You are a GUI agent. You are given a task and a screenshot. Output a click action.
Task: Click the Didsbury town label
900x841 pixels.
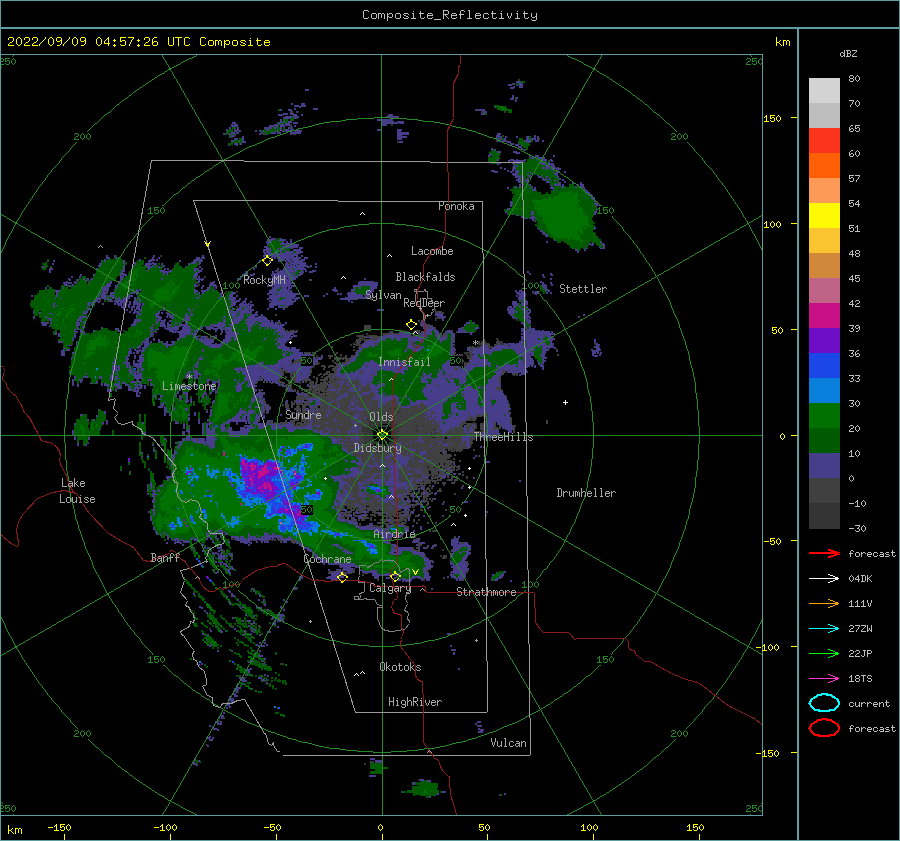tap(377, 448)
